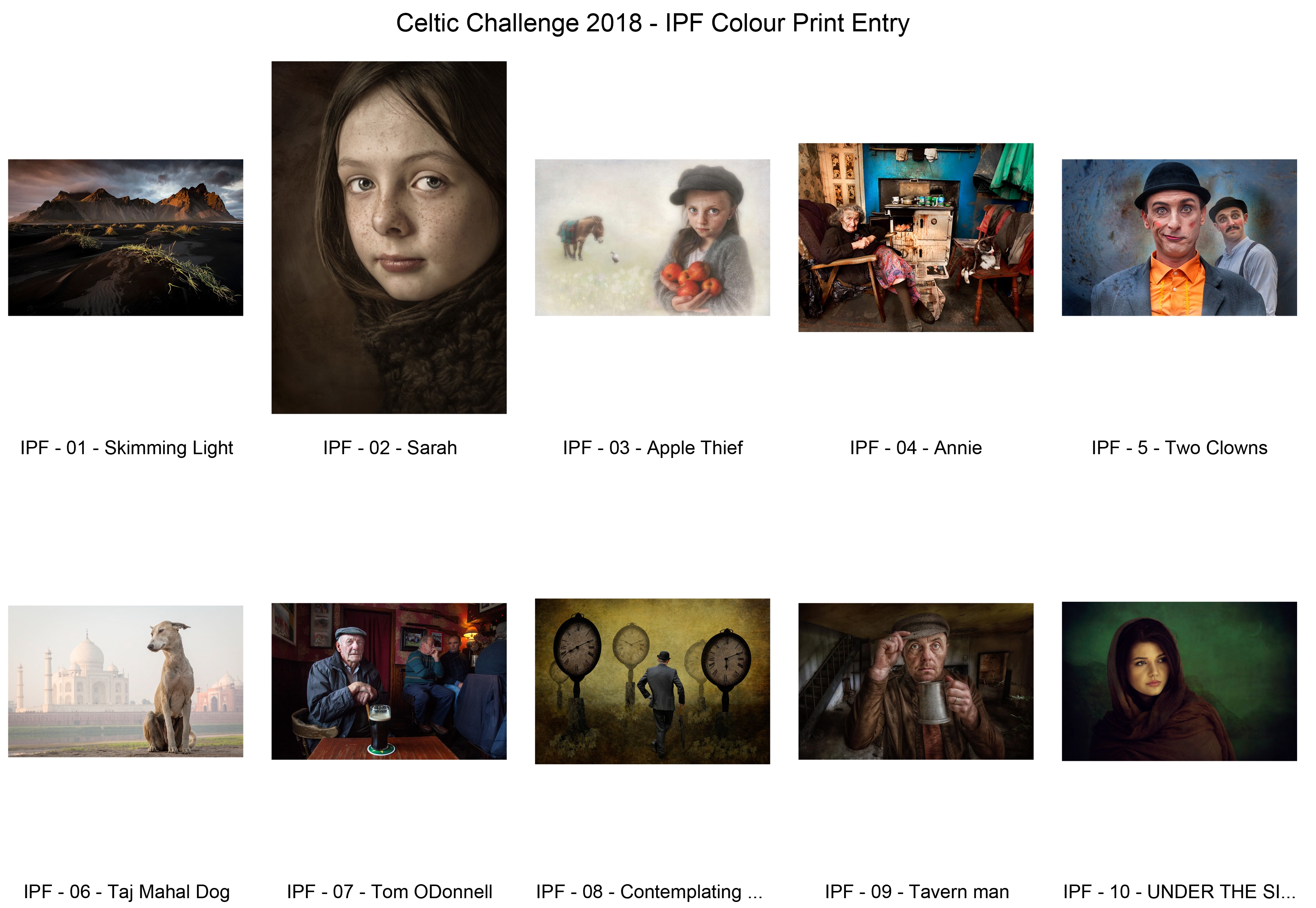
Task: Click the 'IPF - 02 - Sarah' caption
Action: coord(390,448)
